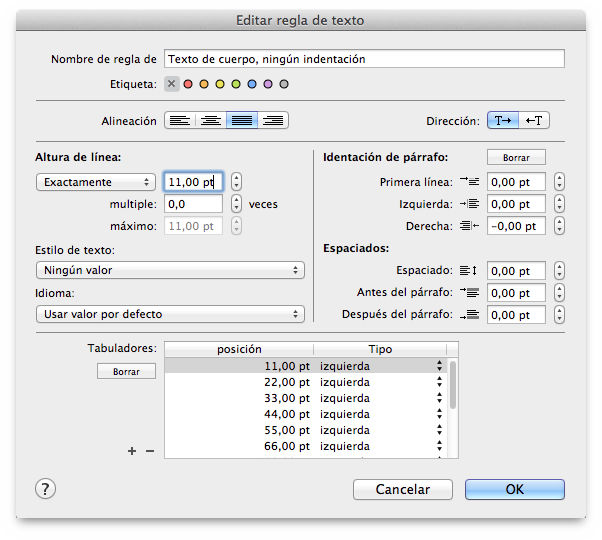The width and height of the screenshot is (602, 540).
Task: Focus the rule name text field
Action: [x=364, y=59]
